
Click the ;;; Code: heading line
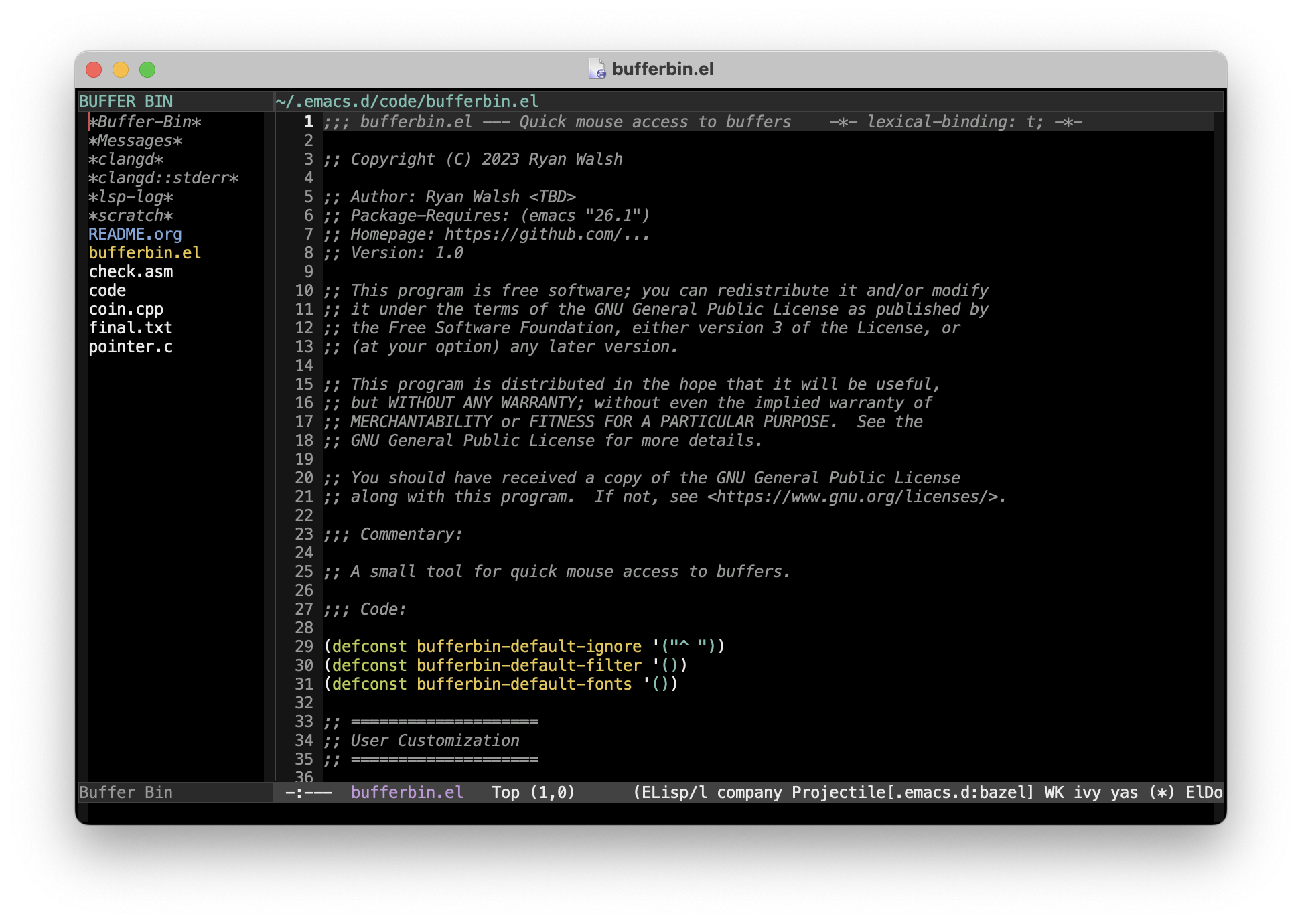(x=365, y=609)
